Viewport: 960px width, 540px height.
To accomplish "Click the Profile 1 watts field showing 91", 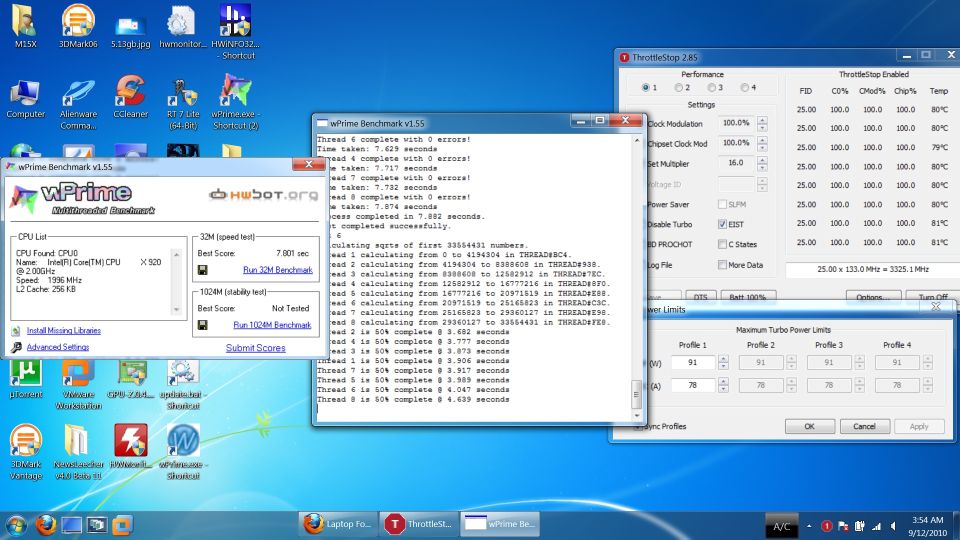I will coord(692,362).
